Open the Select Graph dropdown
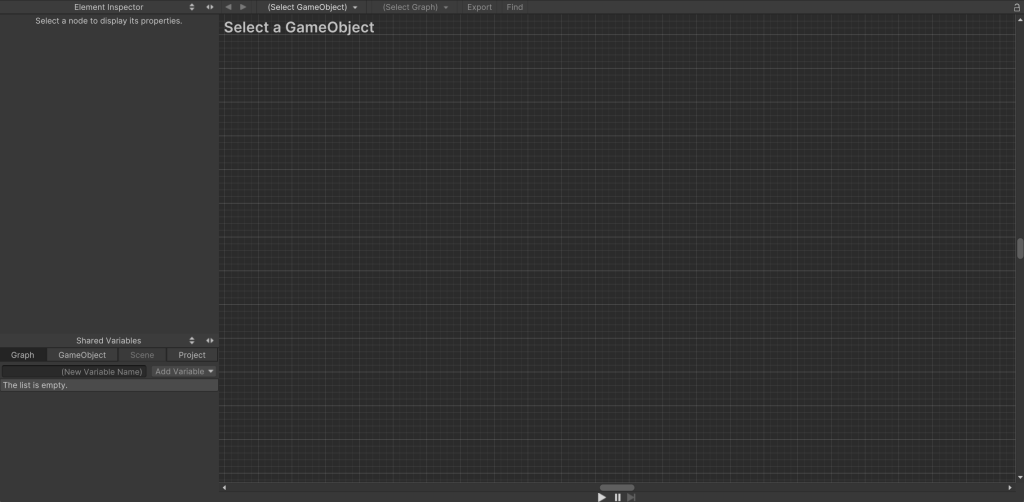The height and width of the screenshot is (502, 1024). tap(415, 7)
